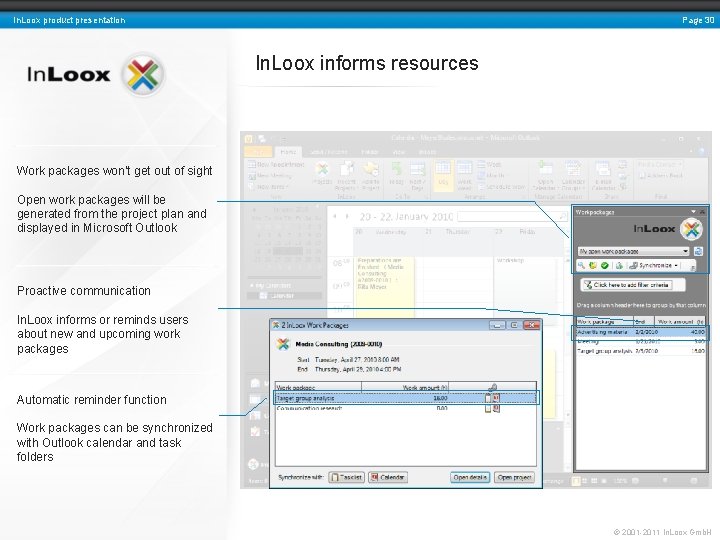
Task: Switch calendar to Work Week view
Action: (x=464, y=175)
